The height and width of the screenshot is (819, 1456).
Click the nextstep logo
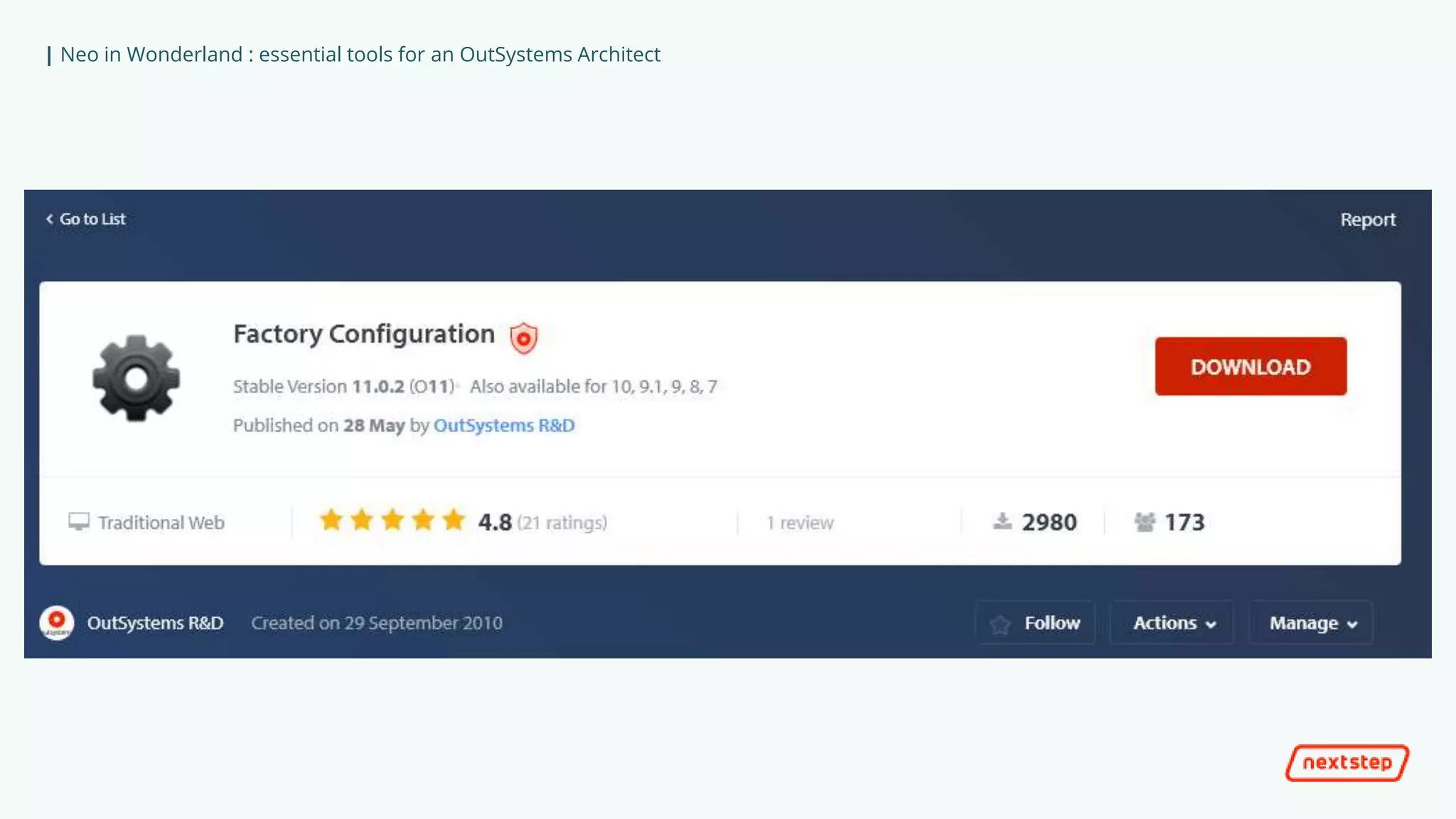pyautogui.click(x=1347, y=763)
